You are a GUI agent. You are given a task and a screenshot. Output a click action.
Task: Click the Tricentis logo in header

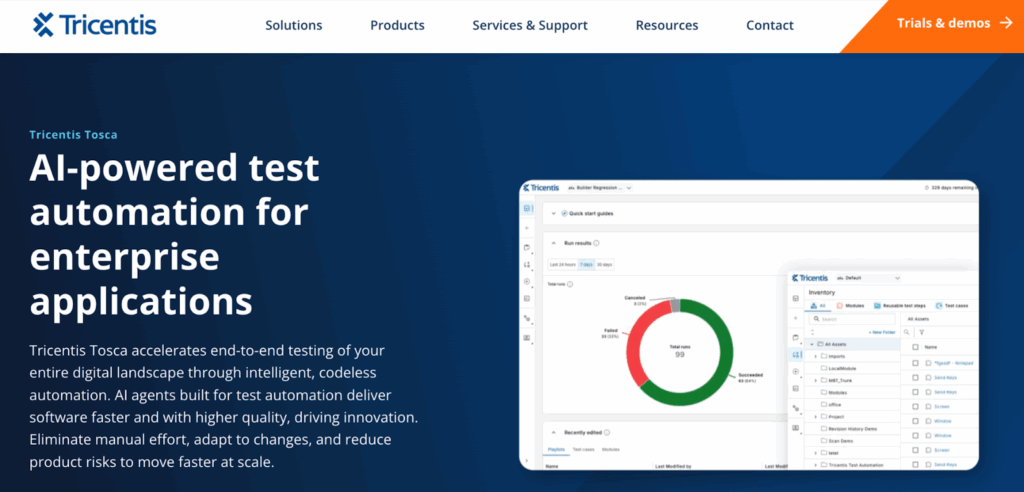point(95,25)
